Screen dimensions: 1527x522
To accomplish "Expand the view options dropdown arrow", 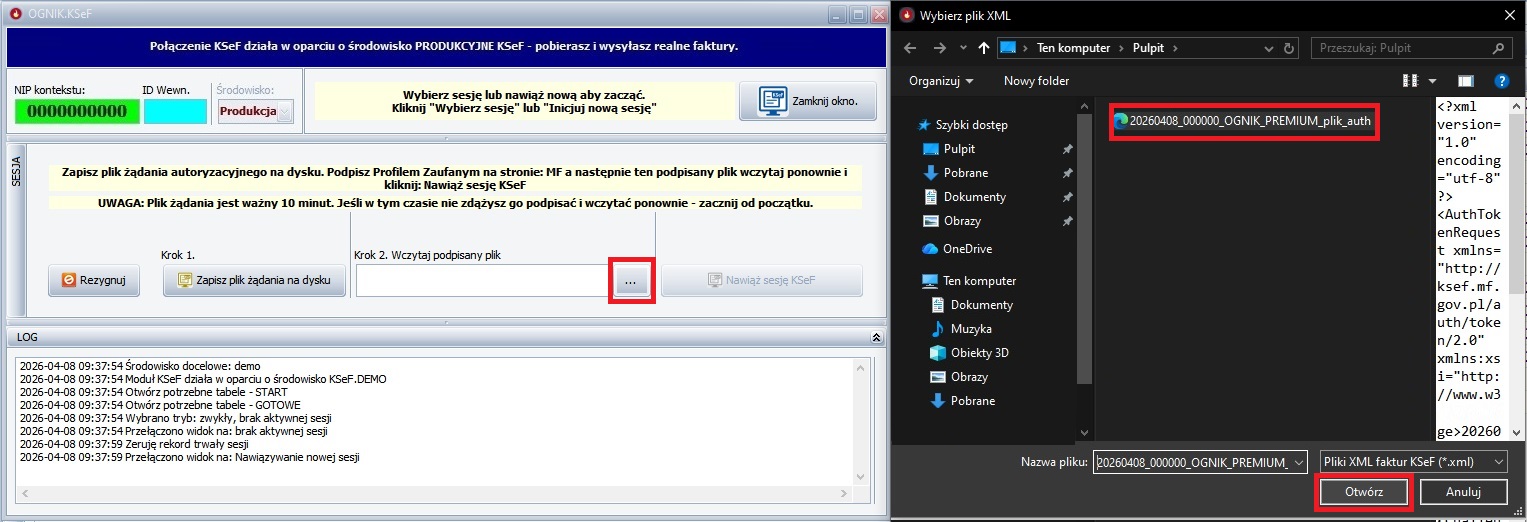I will pyautogui.click(x=1432, y=81).
